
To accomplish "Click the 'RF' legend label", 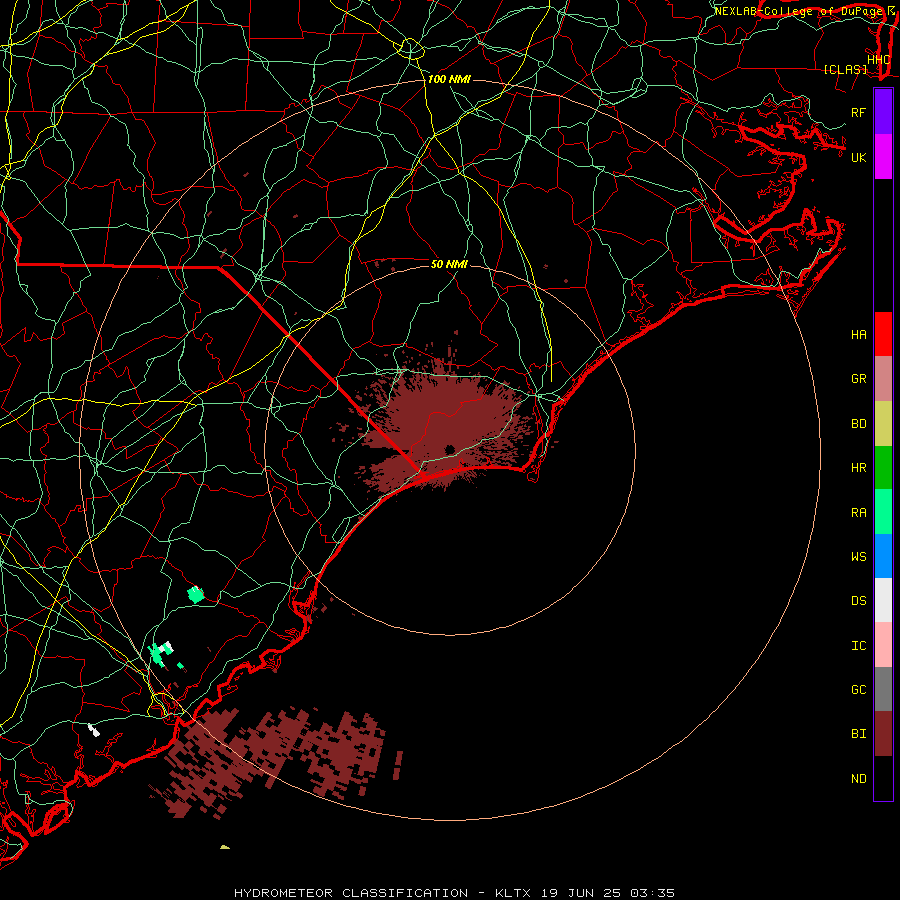I will [858, 112].
